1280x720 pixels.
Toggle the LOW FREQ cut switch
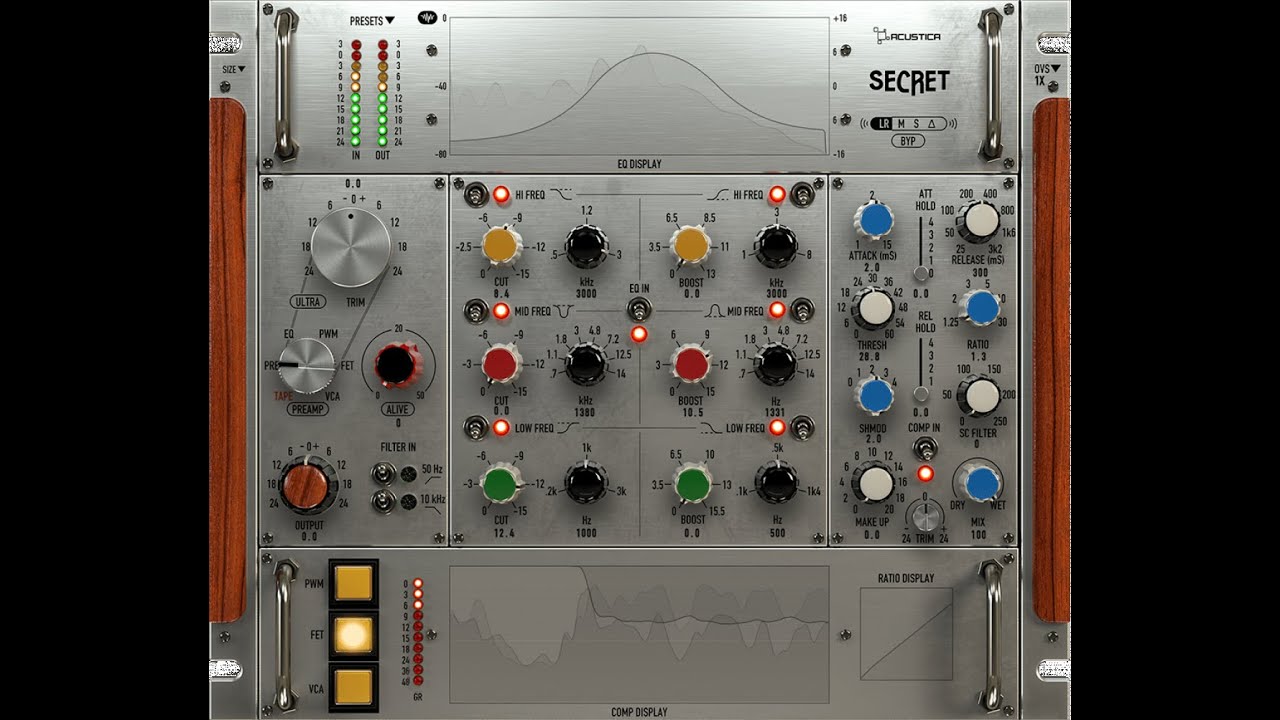pyautogui.click(x=476, y=429)
